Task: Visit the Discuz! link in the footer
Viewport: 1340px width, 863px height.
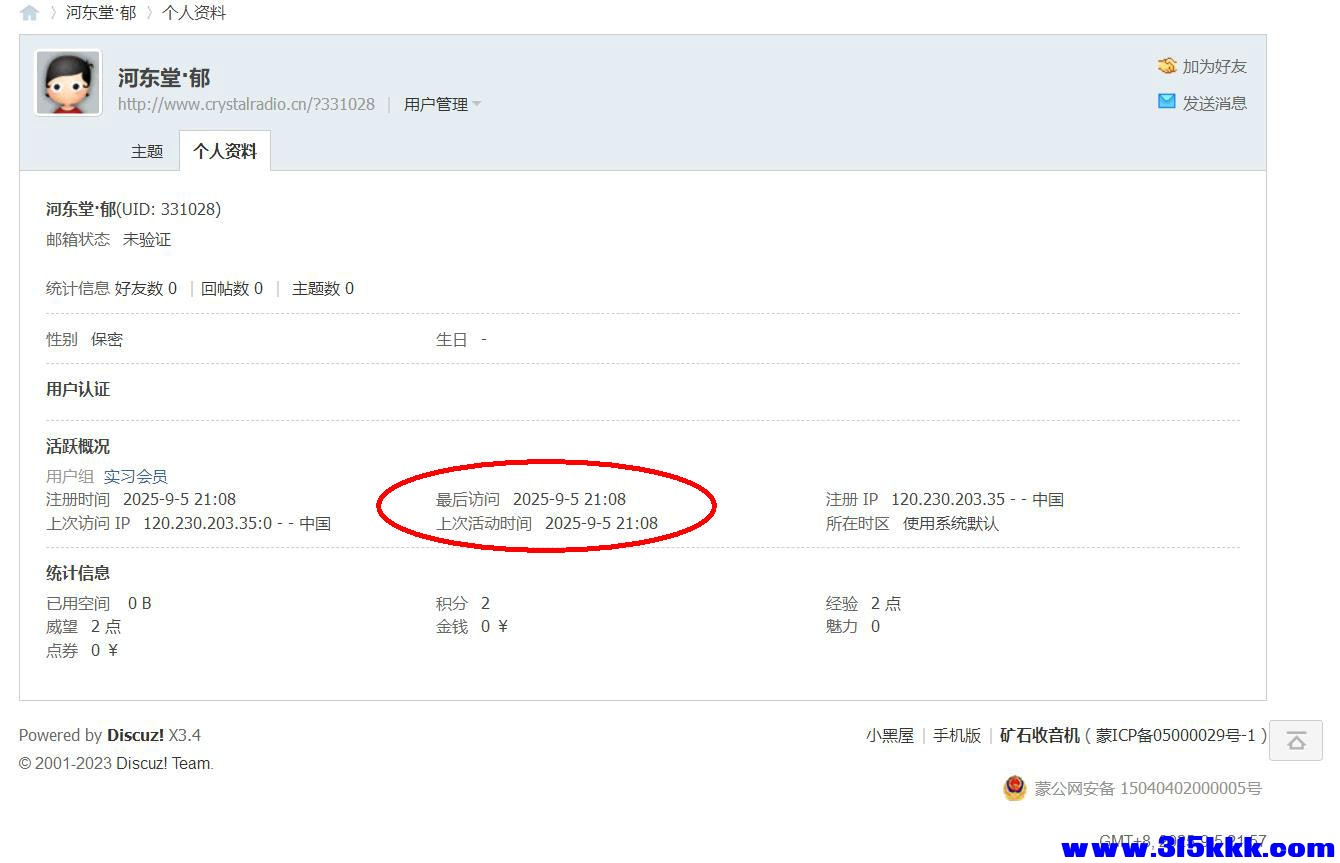Action: 135,735
